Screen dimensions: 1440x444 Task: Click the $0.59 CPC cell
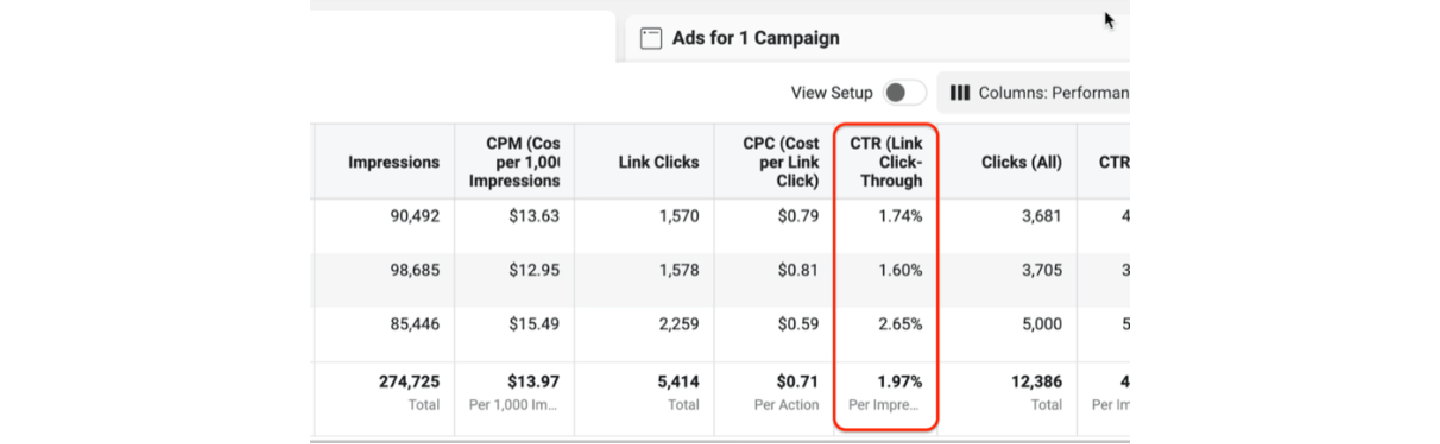click(x=797, y=323)
